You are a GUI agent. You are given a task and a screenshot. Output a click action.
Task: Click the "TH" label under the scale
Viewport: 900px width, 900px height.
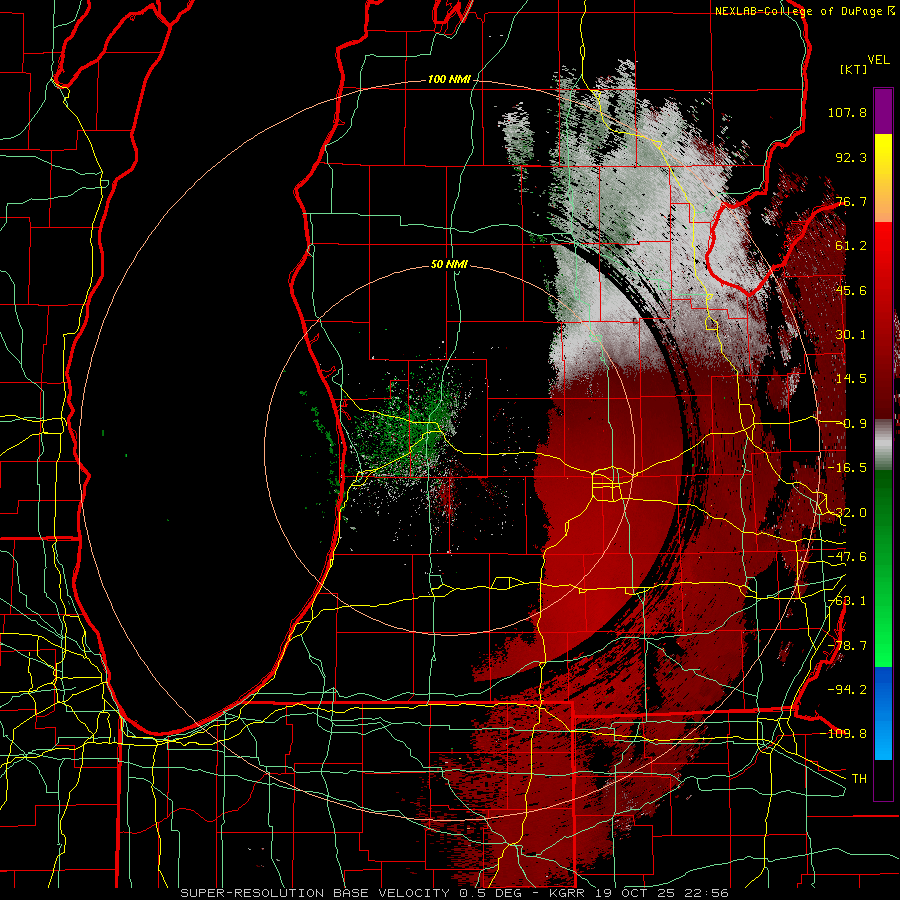click(859, 779)
